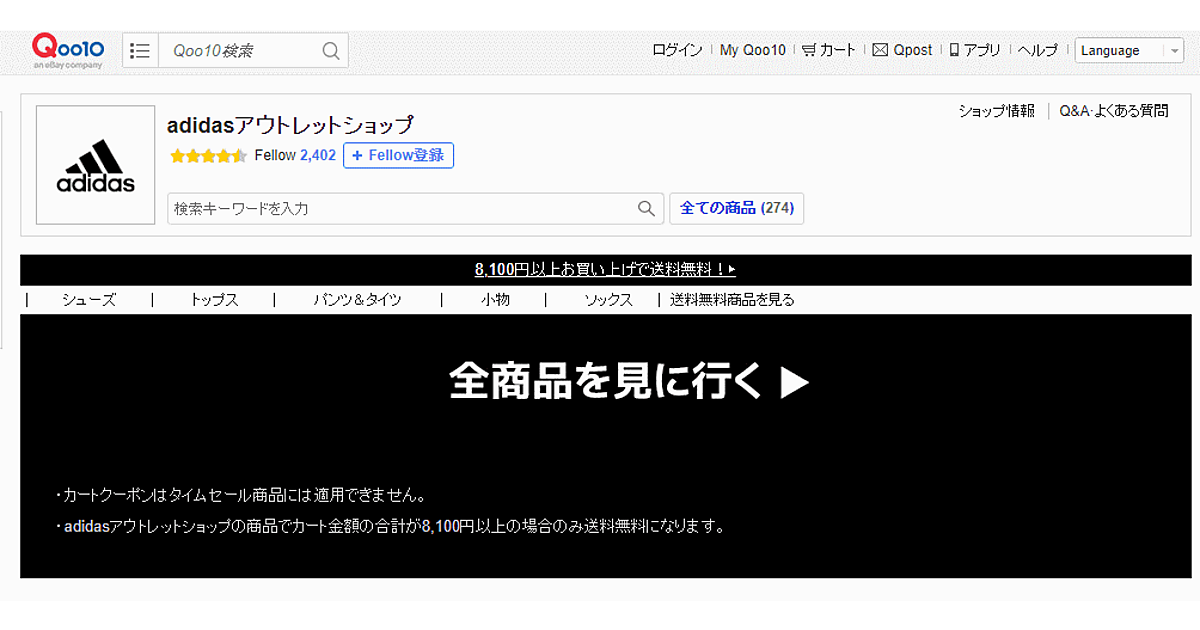The image size is (1200, 630).
Task: Click the ログイン link
Action: pos(677,50)
